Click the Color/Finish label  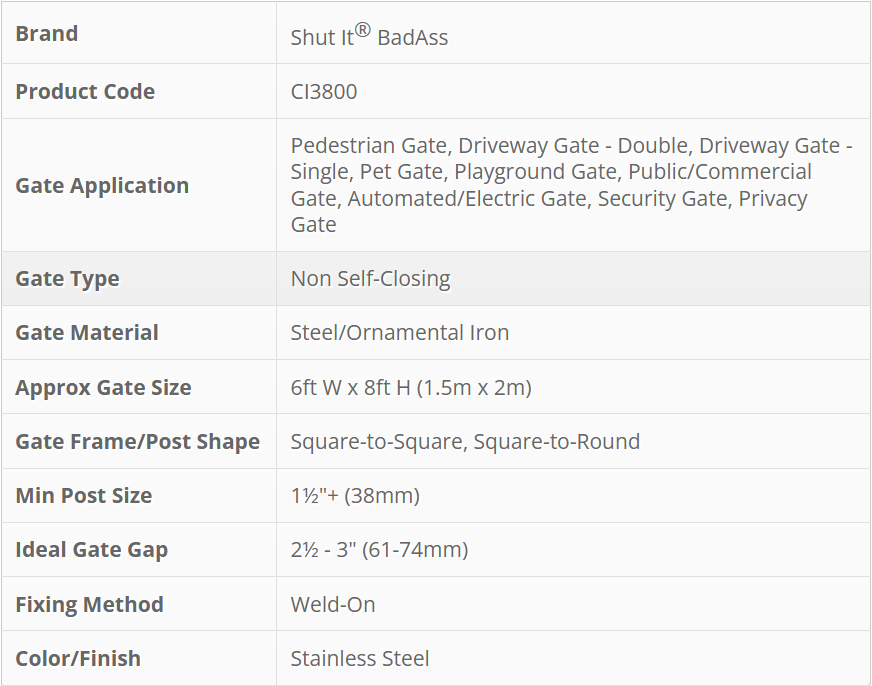pyautogui.click(x=78, y=659)
